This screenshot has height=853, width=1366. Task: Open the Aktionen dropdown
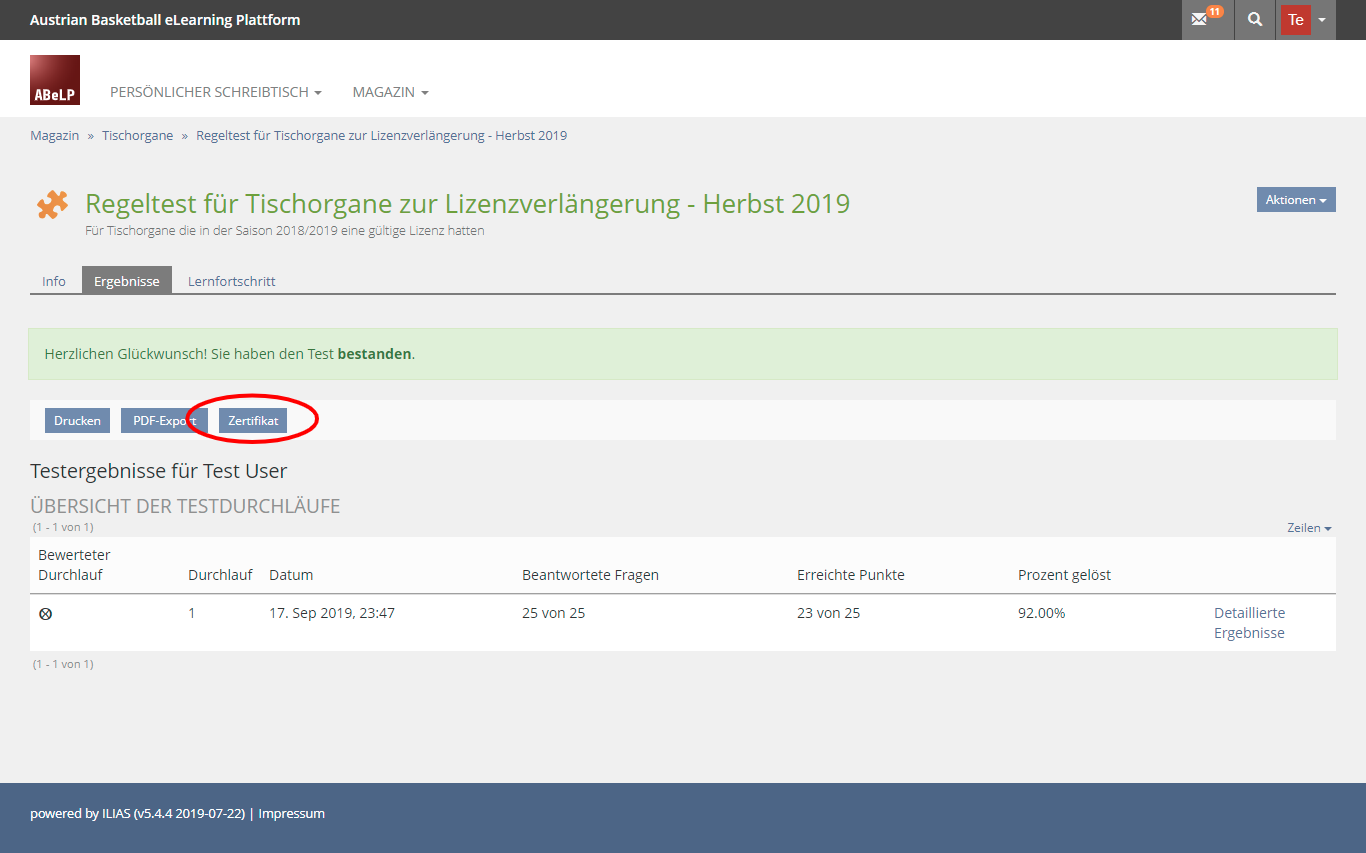1296,200
